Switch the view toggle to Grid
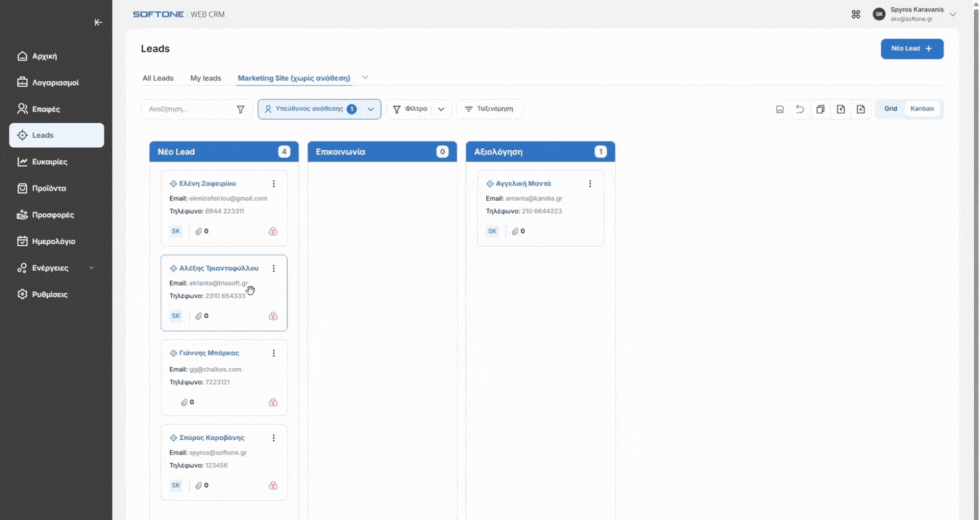 pos(890,109)
